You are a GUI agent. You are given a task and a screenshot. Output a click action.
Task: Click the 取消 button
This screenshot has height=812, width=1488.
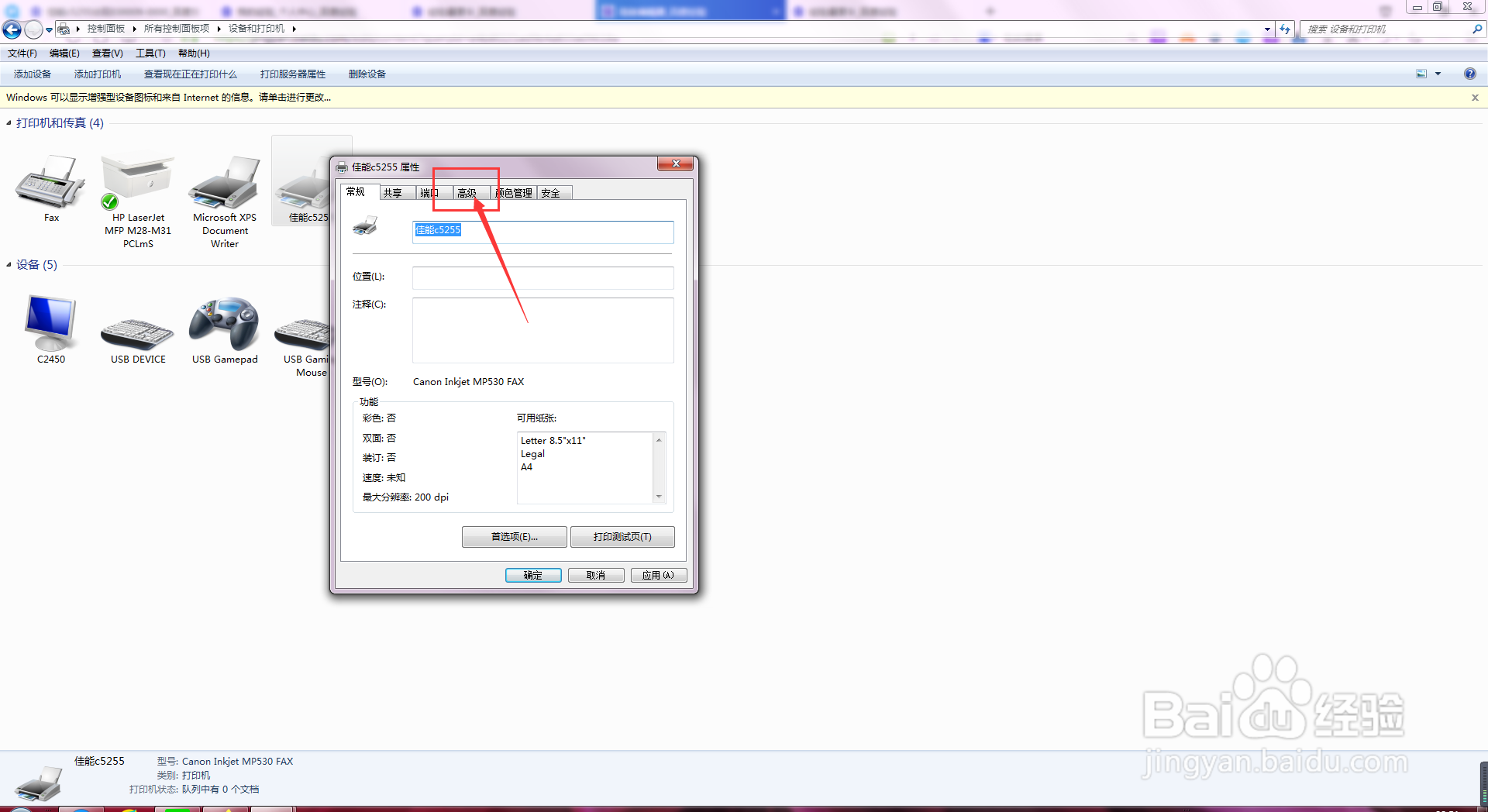(x=596, y=575)
